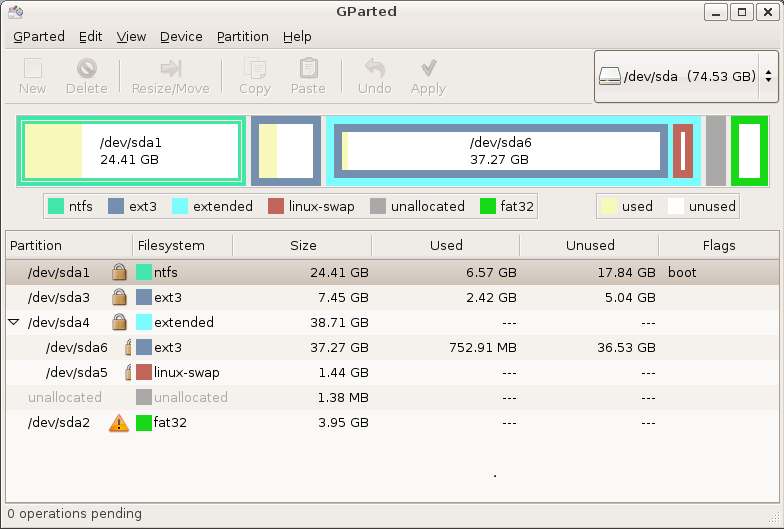Click the '0 operations pending' status text
Image resolution: width=784 pixels, height=529 pixels.
[x=74, y=514]
